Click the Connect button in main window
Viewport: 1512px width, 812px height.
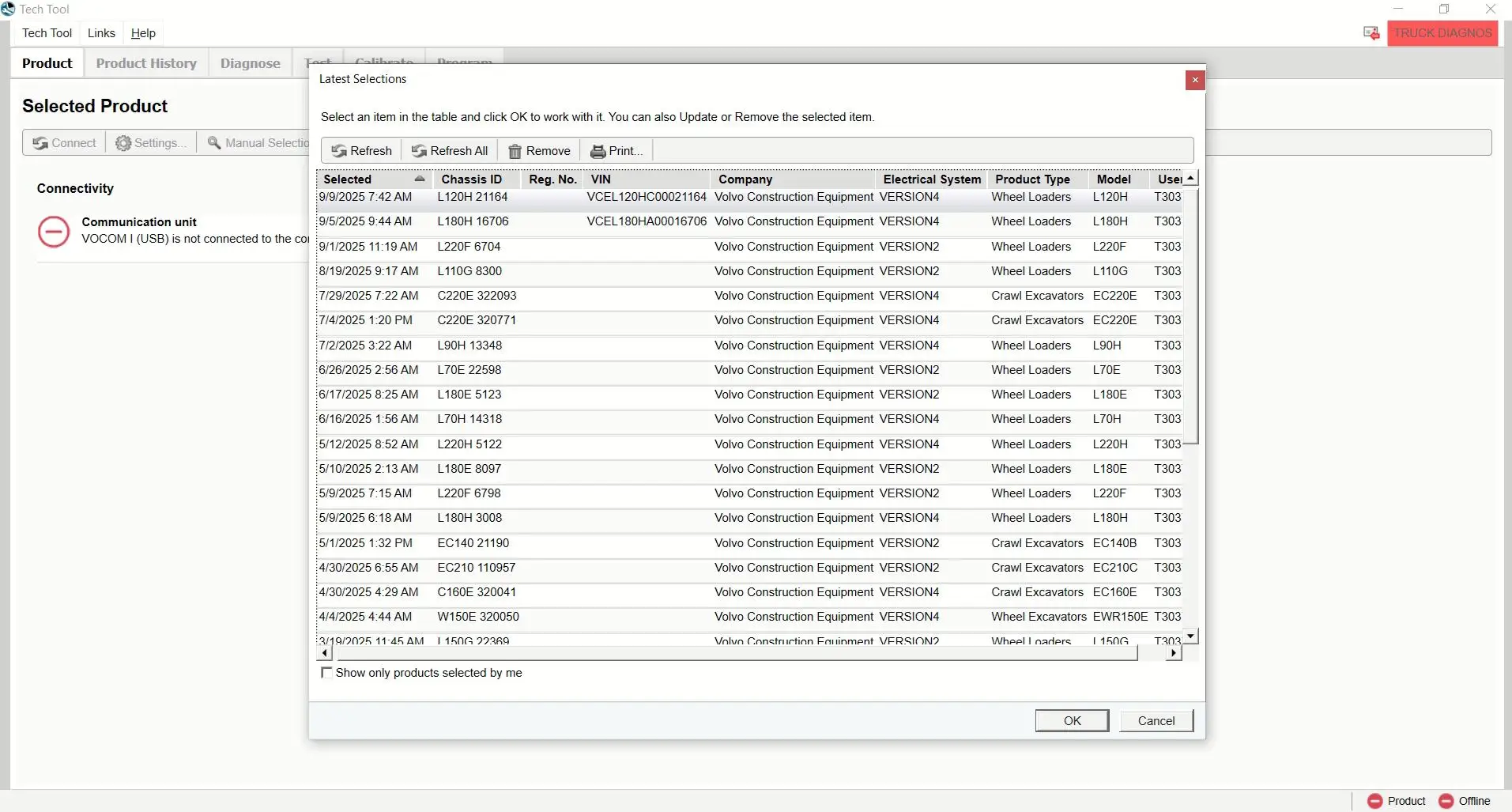pos(64,143)
